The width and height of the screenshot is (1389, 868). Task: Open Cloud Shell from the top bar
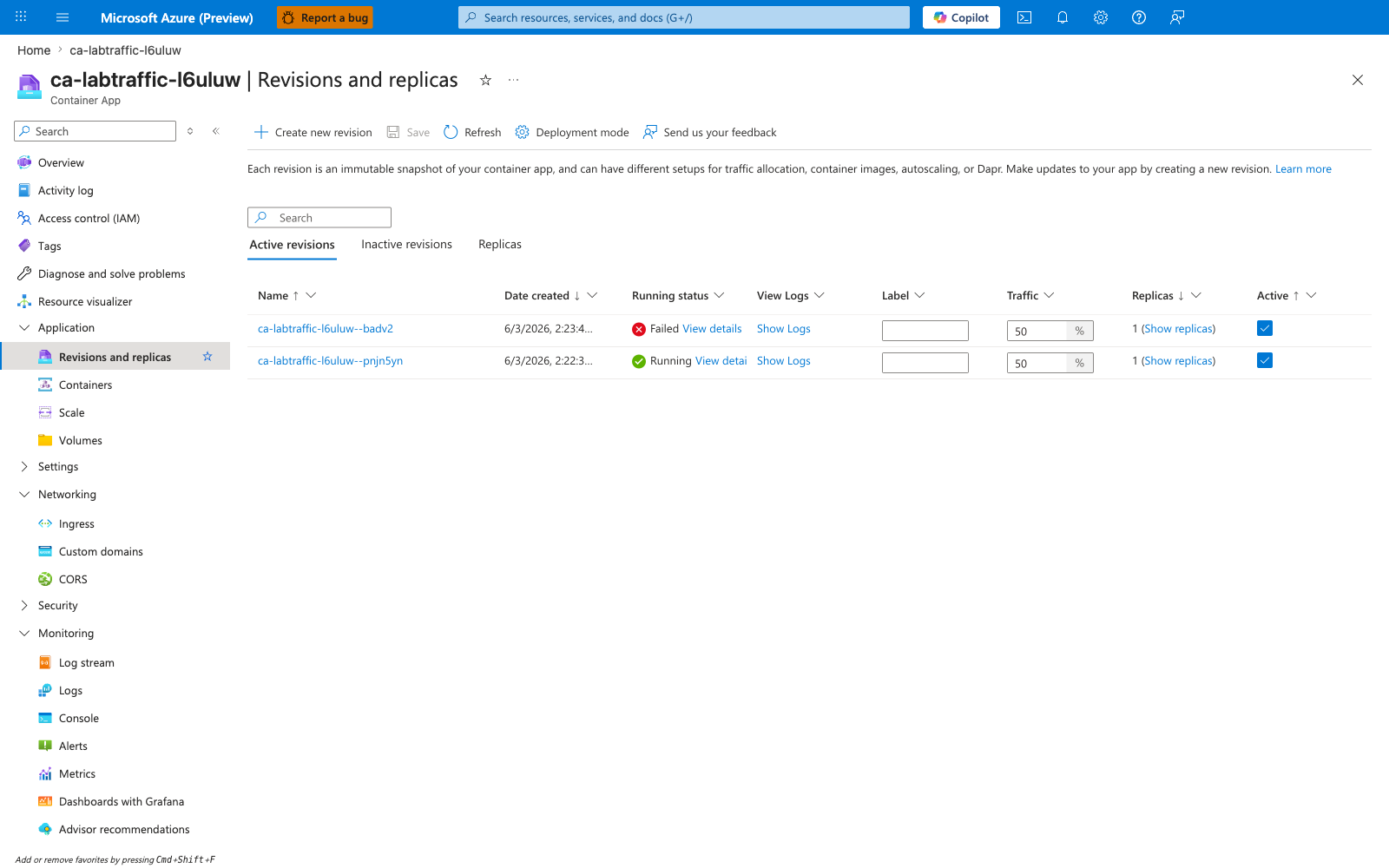click(x=1024, y=17)
